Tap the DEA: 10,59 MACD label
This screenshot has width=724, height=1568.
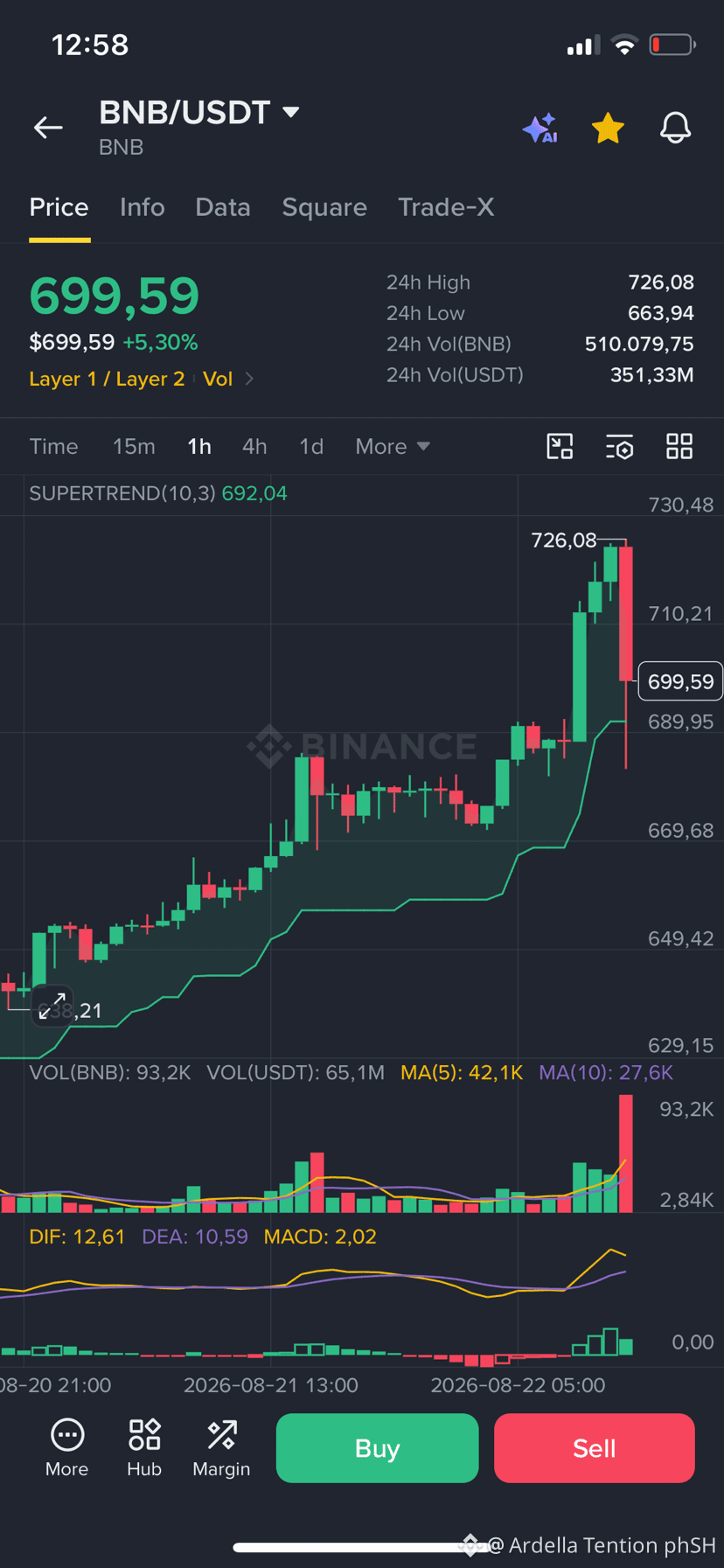click(195, 1237)
